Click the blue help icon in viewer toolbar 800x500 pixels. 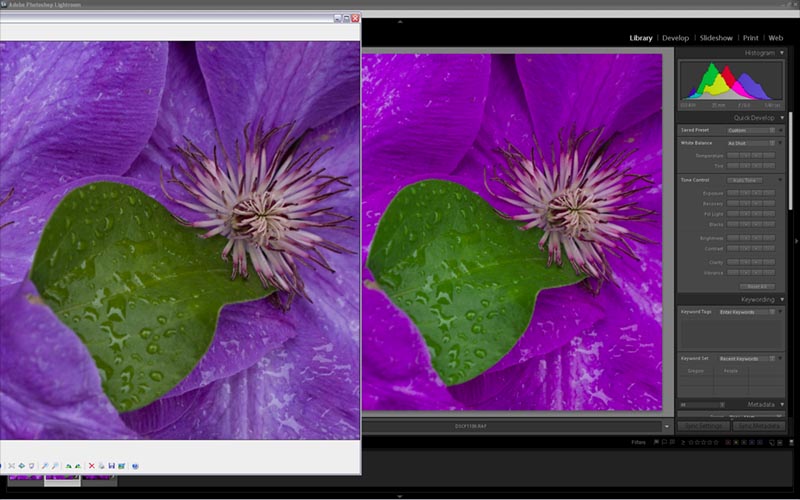tap(135, 466)
